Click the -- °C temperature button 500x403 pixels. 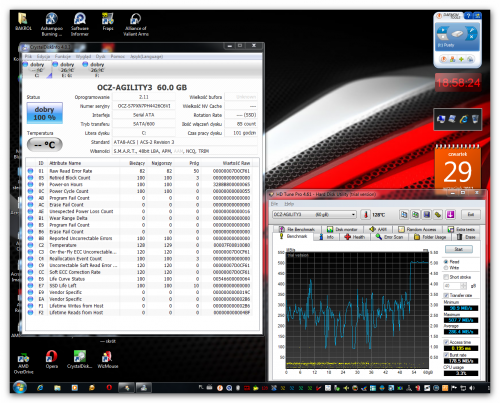click(x=45, y=145)
